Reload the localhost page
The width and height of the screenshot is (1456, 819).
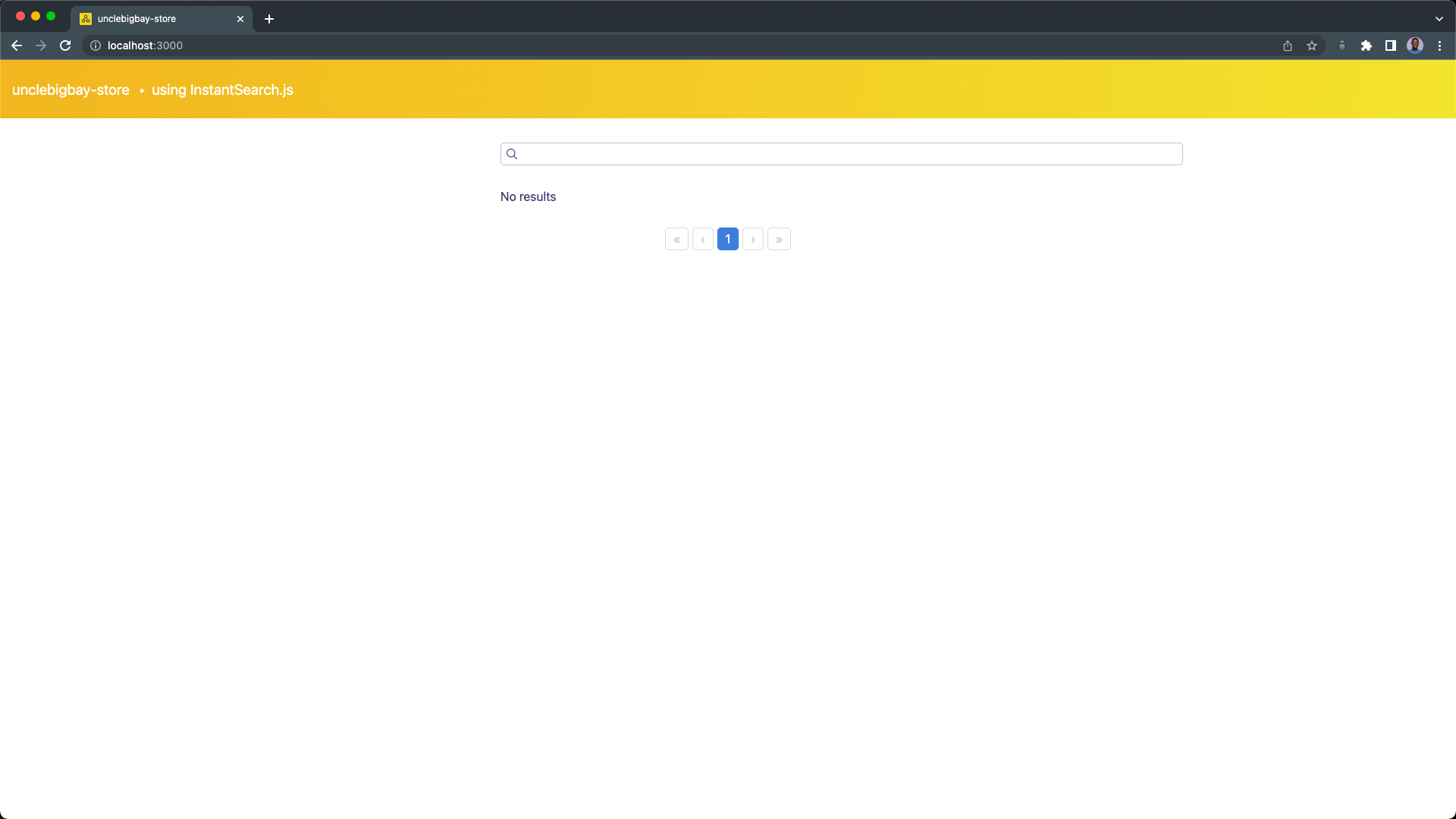pos(65,45)
